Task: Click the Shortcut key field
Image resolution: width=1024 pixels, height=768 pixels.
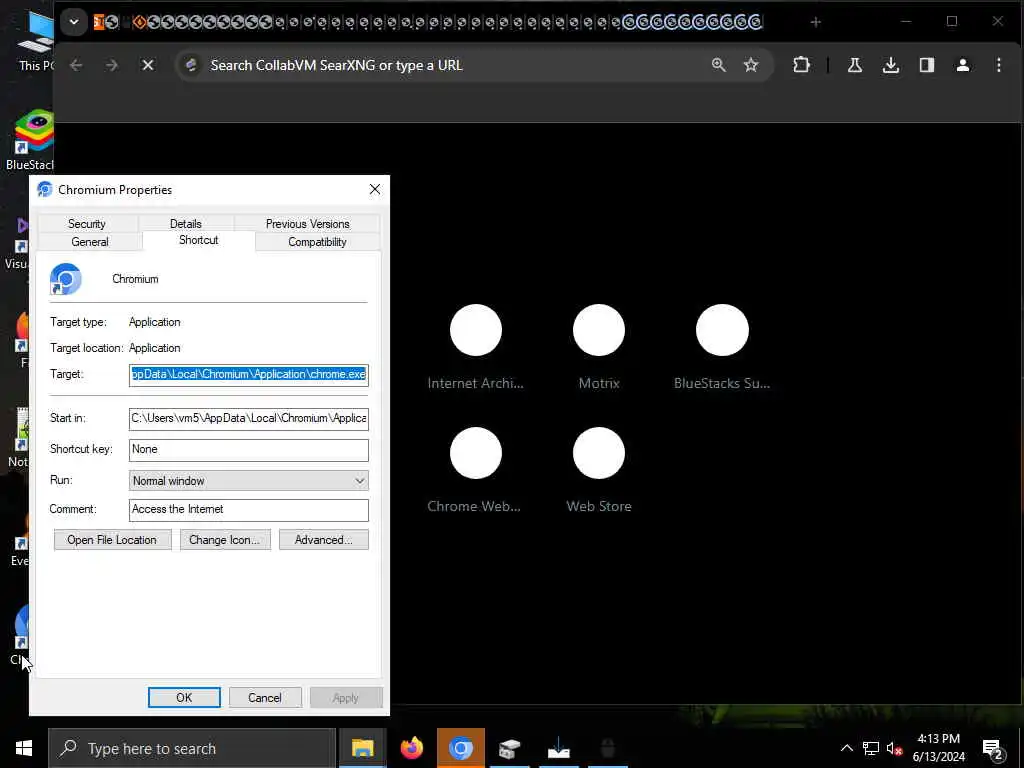Action: point(249,449)
